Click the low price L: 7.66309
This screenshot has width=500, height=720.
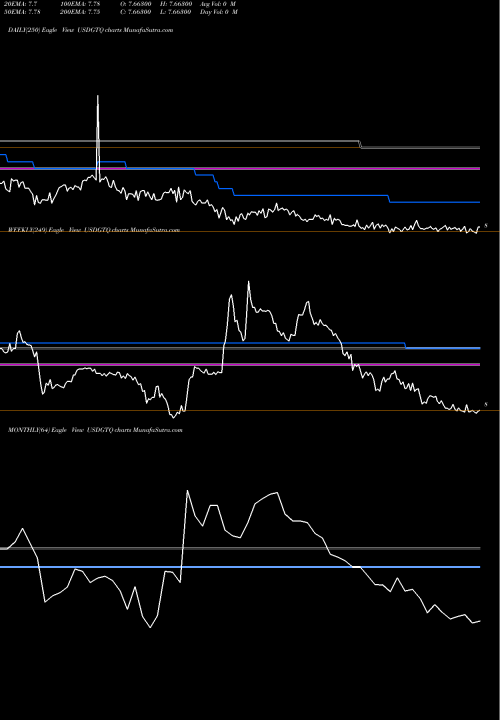tap(175, 11)
